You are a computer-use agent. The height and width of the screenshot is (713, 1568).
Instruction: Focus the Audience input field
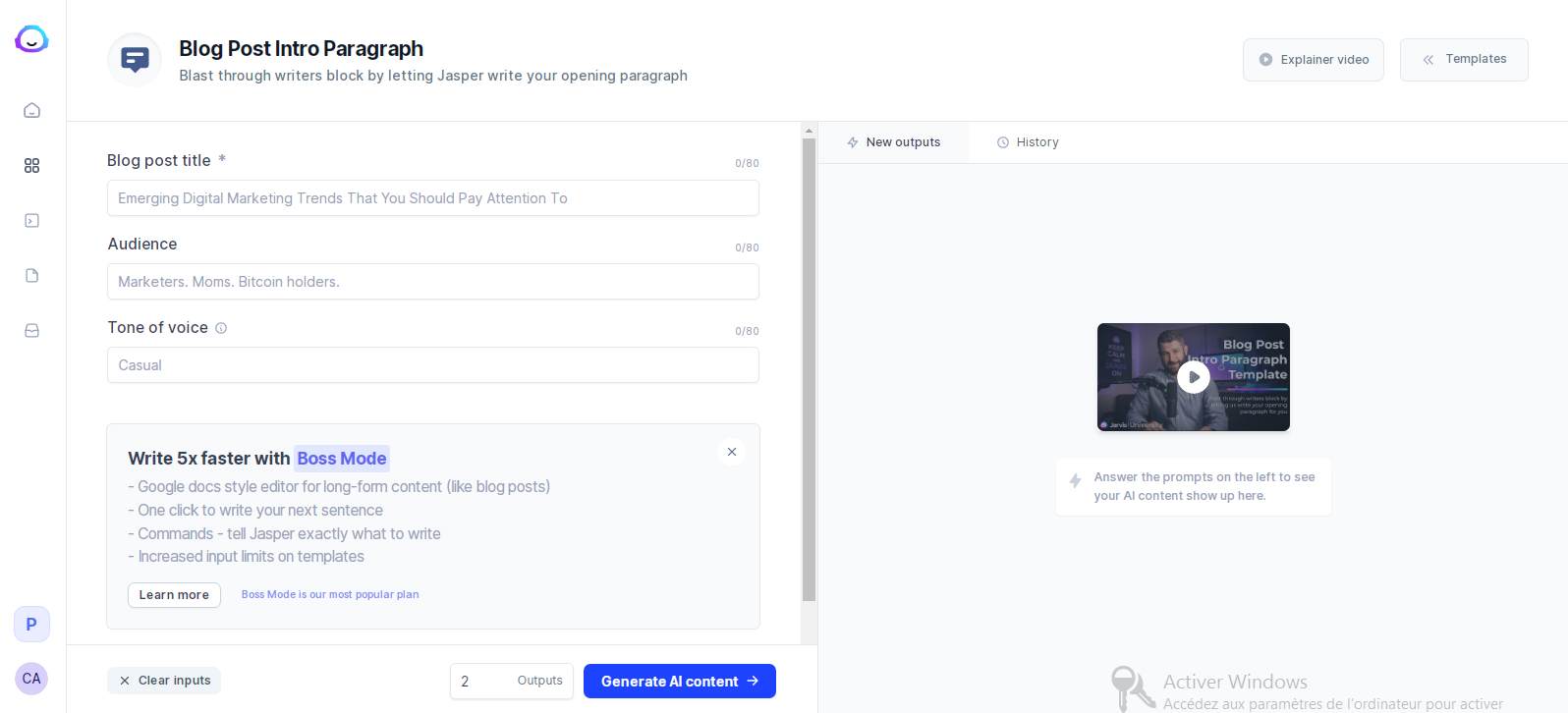pos(433,282)
